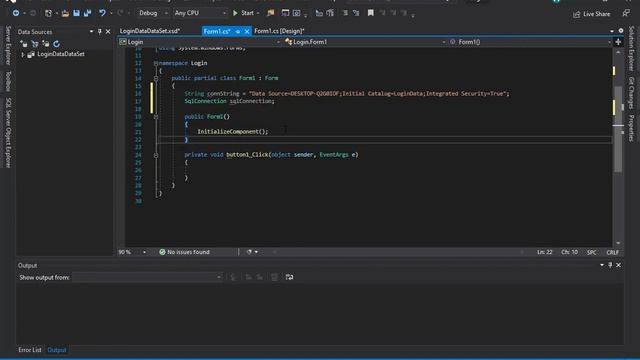Switch to the LoginDataDataSet.xsd tab

pyautogui.click(x=150, y=31)
